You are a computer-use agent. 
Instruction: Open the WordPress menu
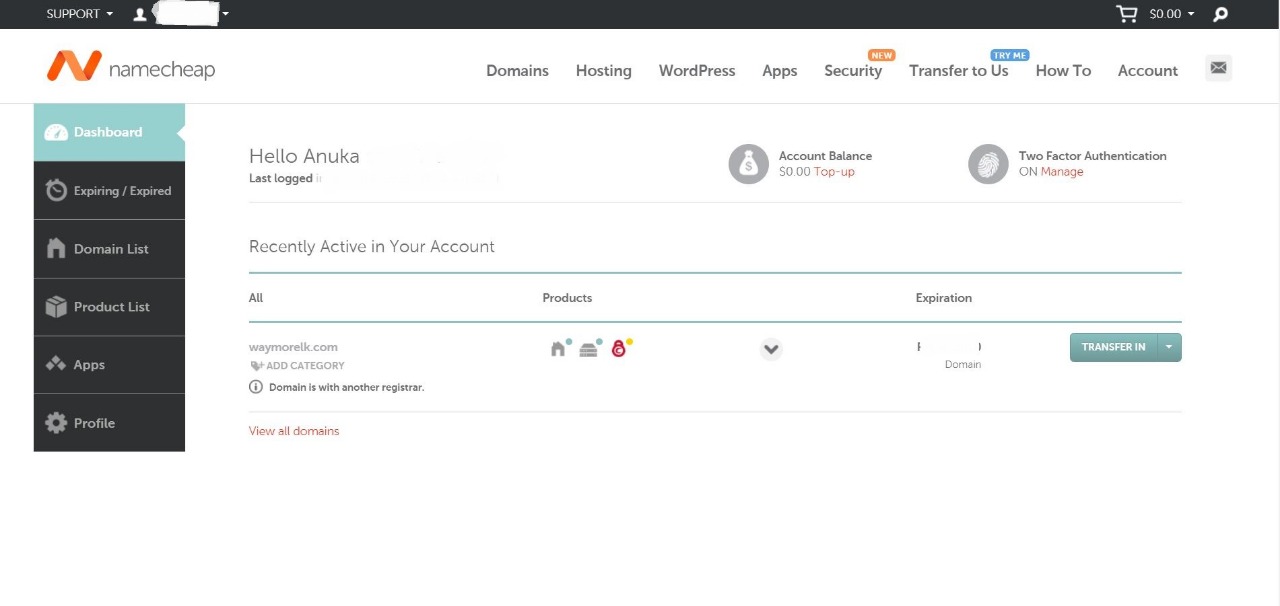[x=697, y=70]
